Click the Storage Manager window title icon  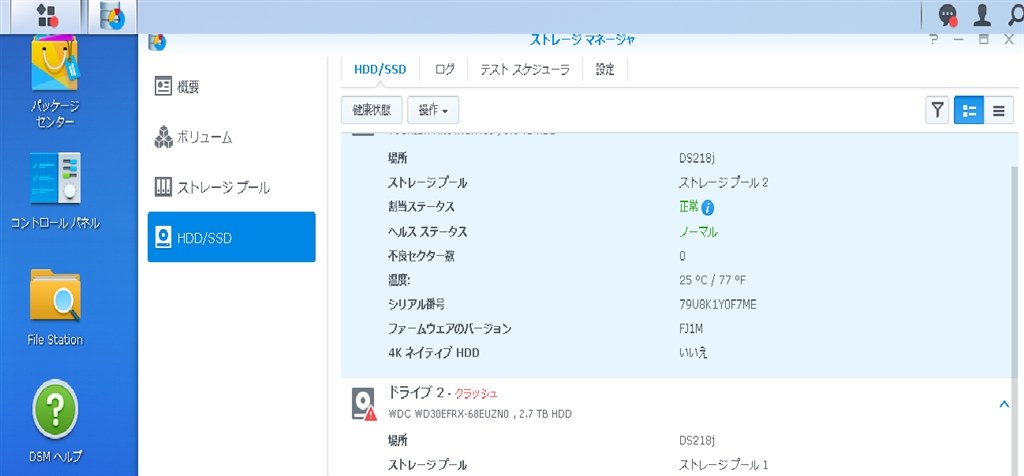[x=157, y=42]
